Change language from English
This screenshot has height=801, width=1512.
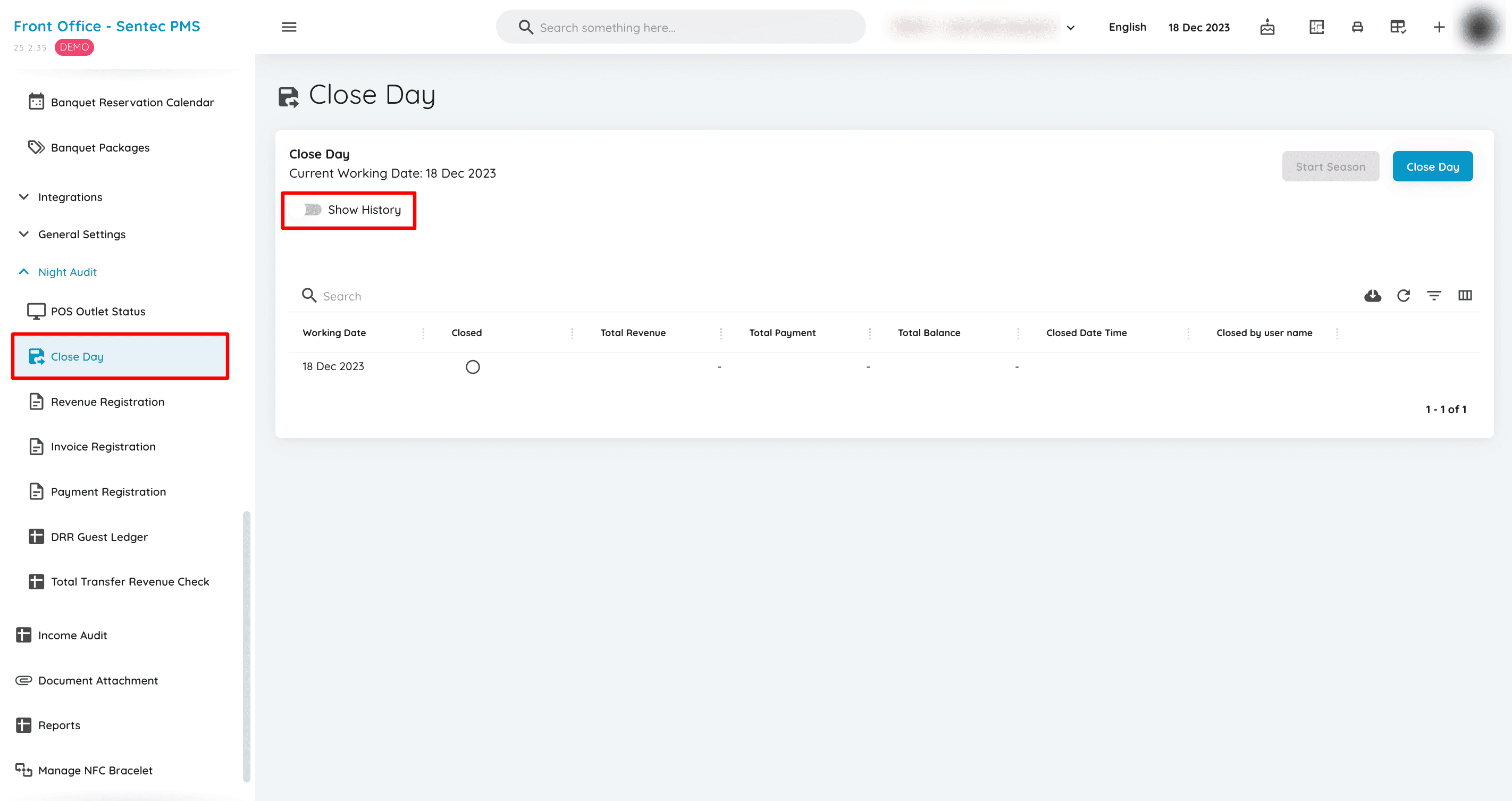coord(1127,27)
